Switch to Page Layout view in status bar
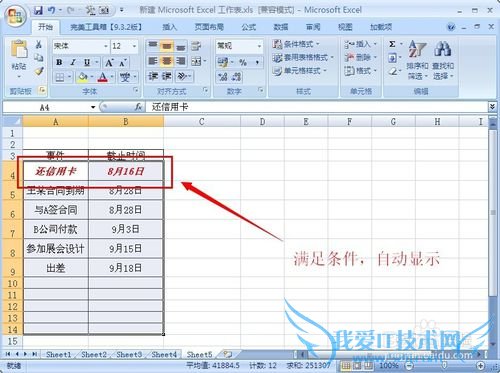 pyautogui.click(x=357, y=366)
